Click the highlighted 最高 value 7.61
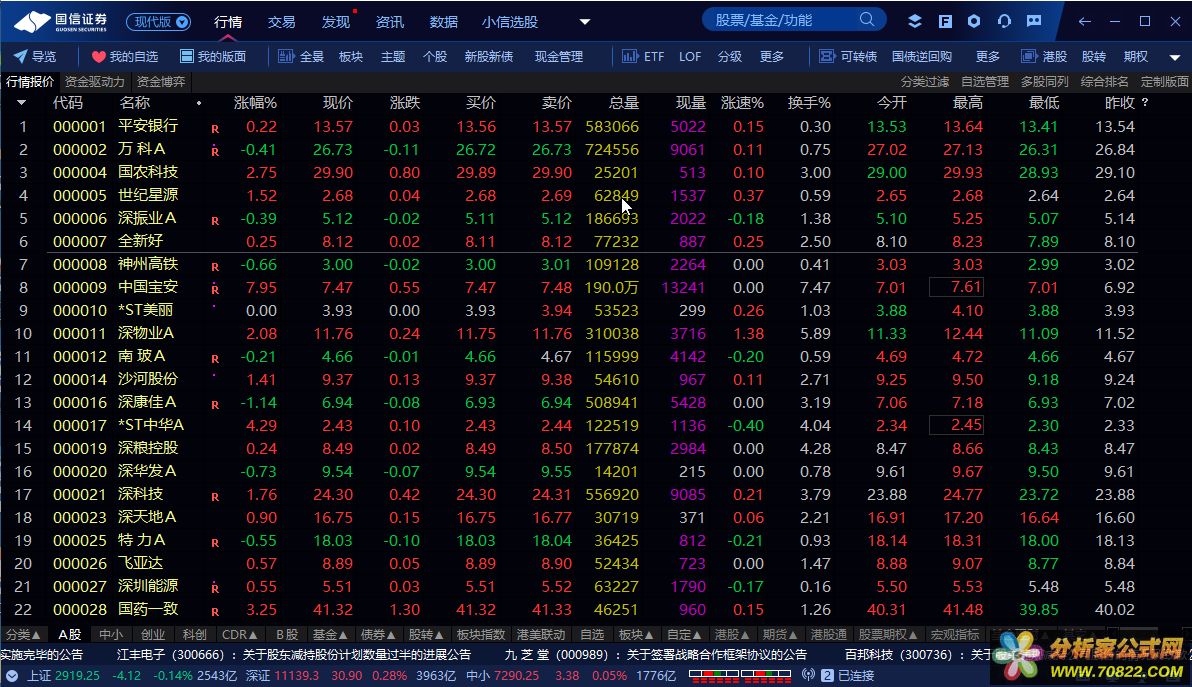The width and height of the screenshot is (1192, 687). (x=956, y=287)
